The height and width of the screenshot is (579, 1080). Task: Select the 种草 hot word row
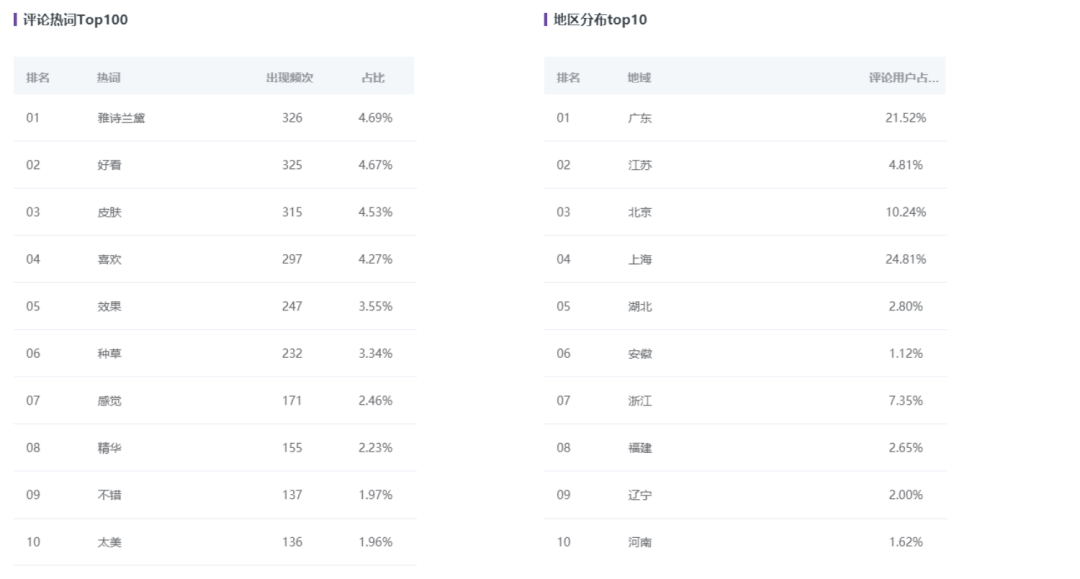[109, 353]
